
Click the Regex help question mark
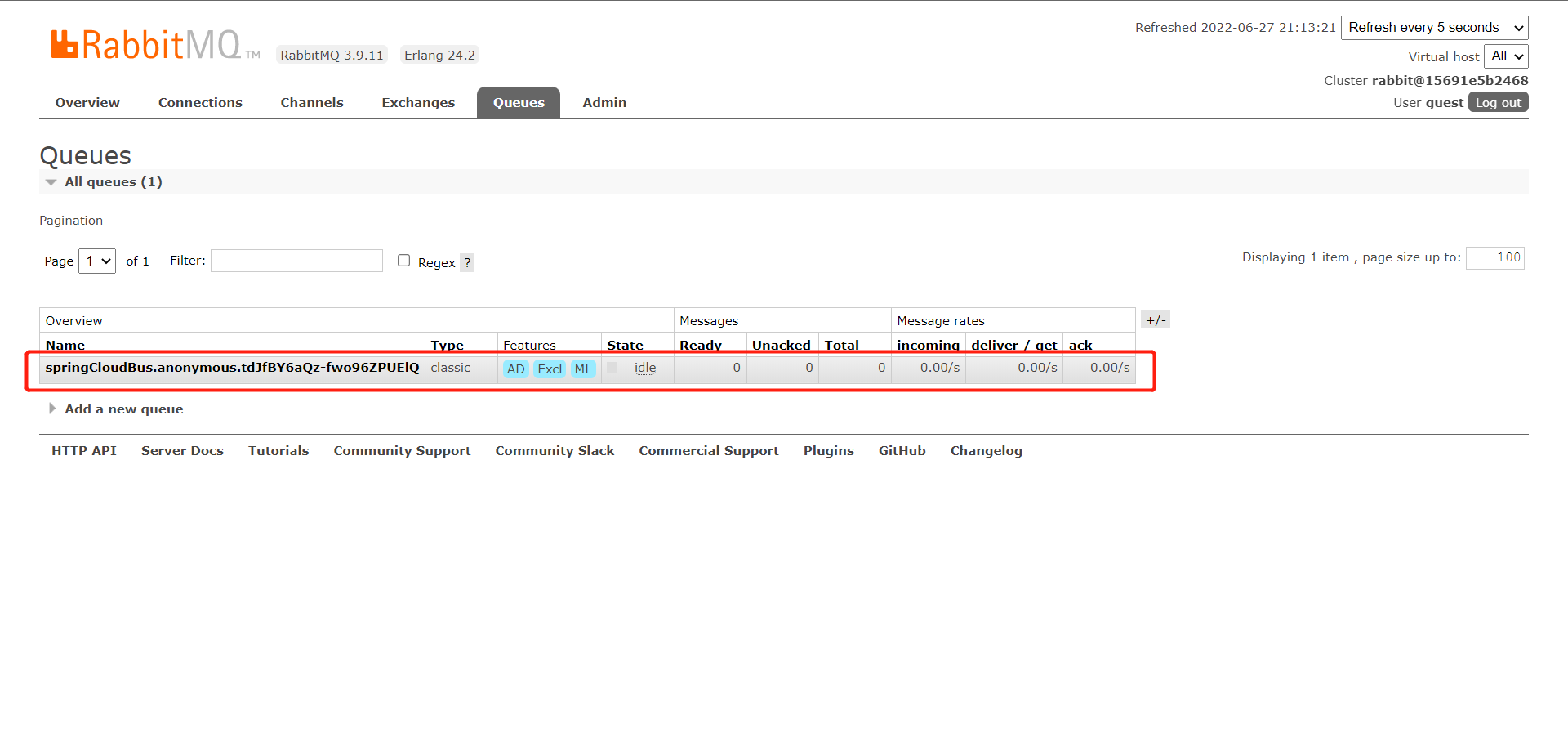[x=467, y=263]
